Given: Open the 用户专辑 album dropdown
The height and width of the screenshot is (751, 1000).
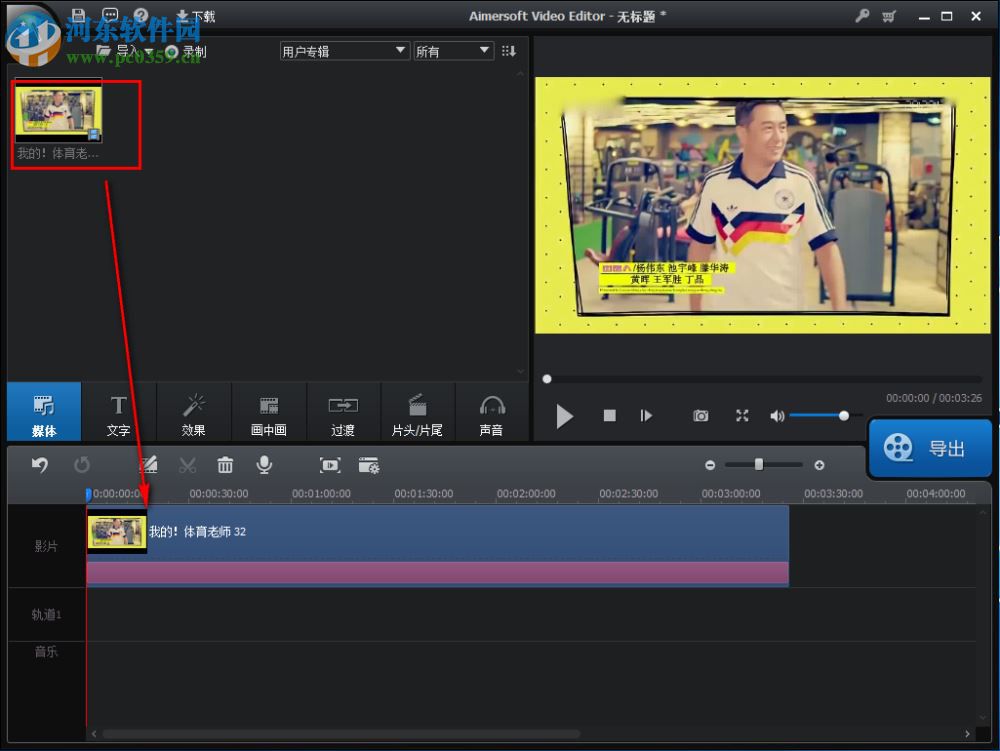Looking at the screenshot, I should (x=344, y=50).
